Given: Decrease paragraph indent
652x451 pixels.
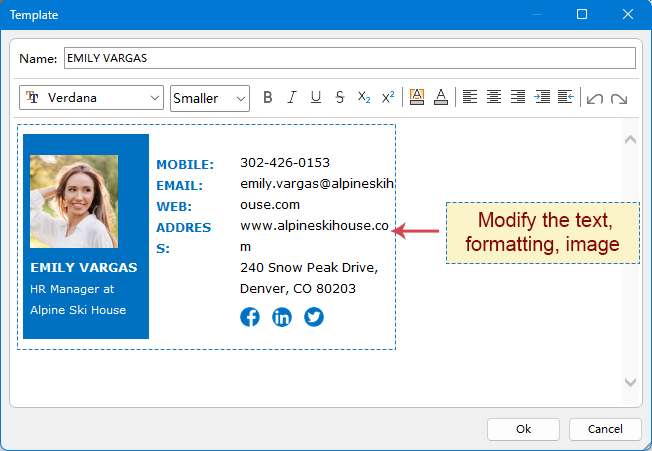Looking at the screenshot, I should click(x=566, y=97).
